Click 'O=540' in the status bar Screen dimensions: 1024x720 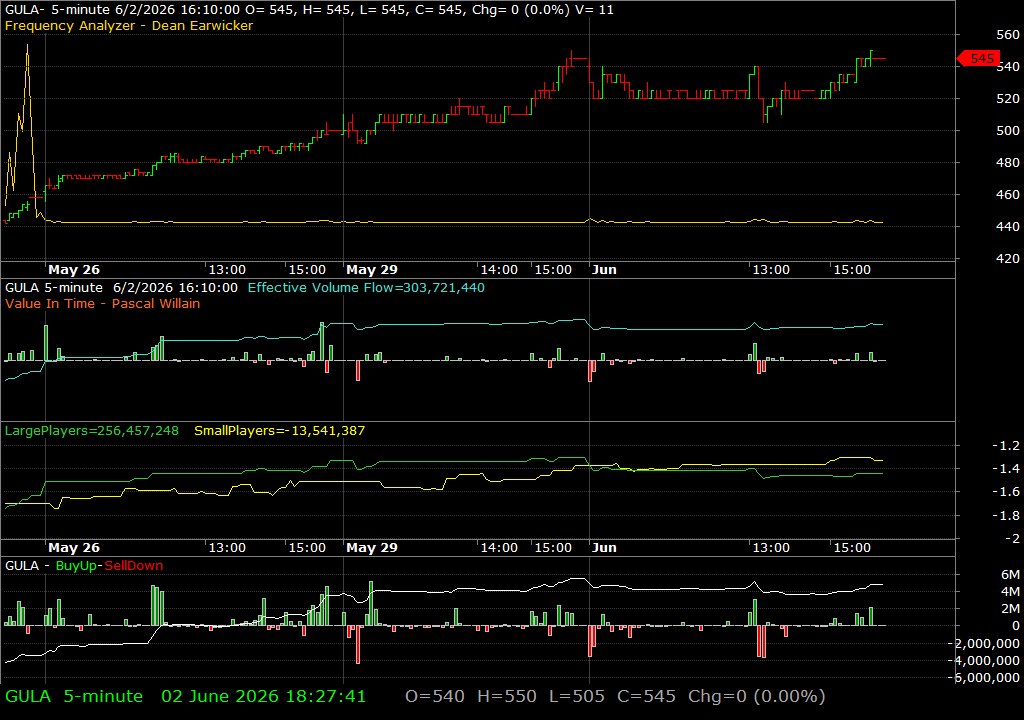[x=435, y=696]
